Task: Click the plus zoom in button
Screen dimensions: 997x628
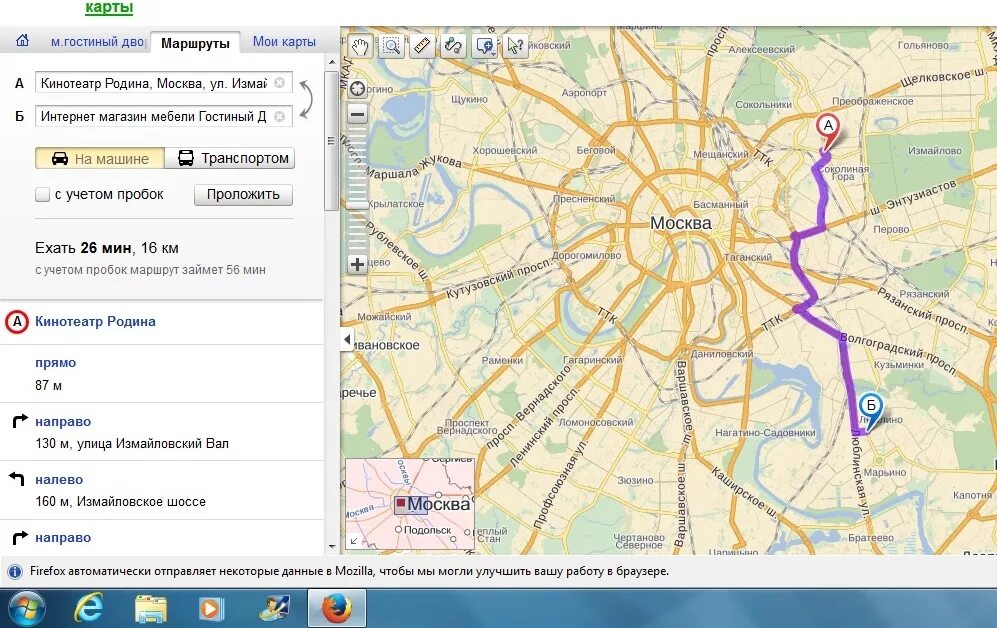Action: pyautogui.click(x=357, y=264)
